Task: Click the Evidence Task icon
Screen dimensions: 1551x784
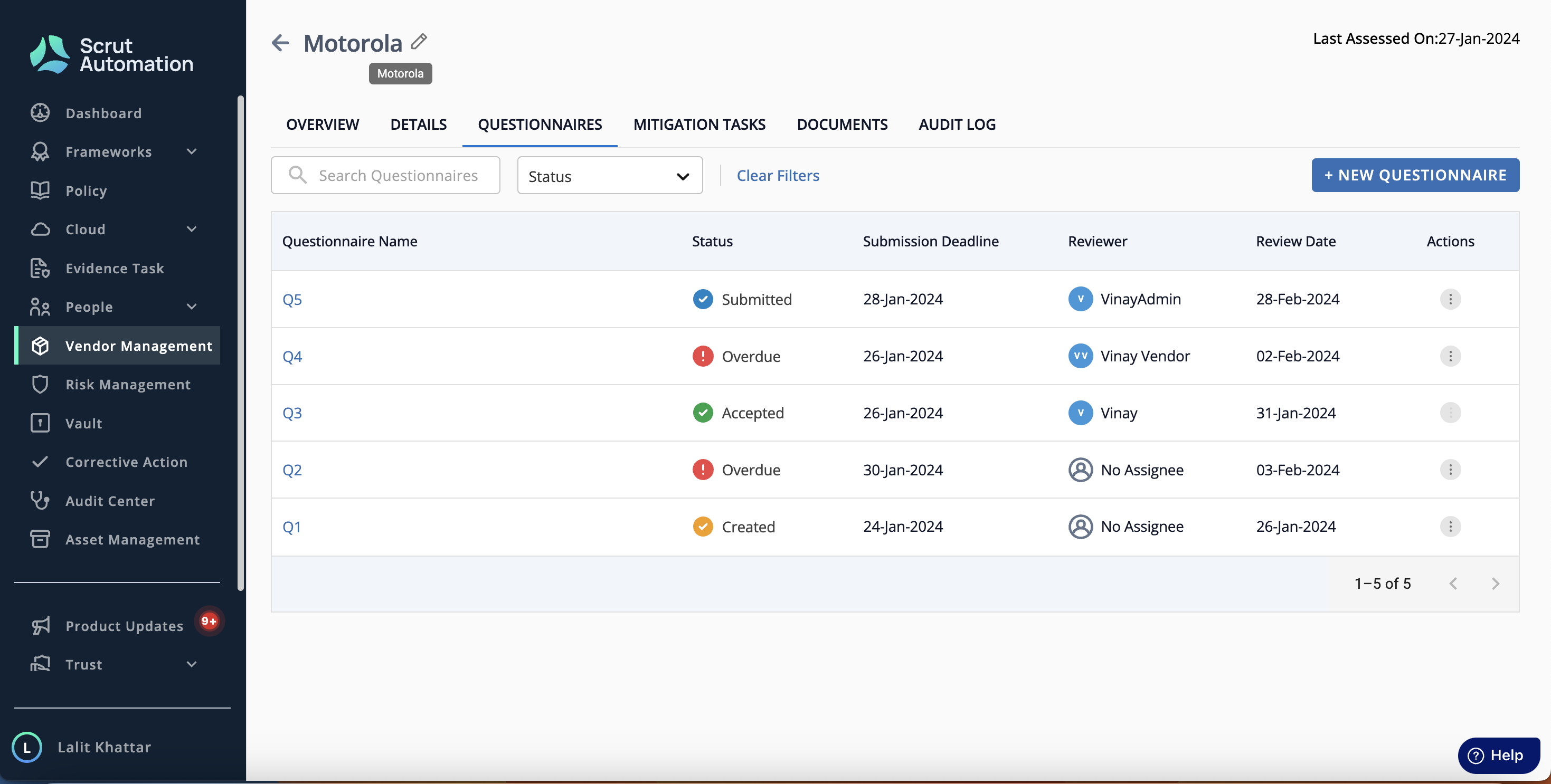Action: (x=40, y=267)
